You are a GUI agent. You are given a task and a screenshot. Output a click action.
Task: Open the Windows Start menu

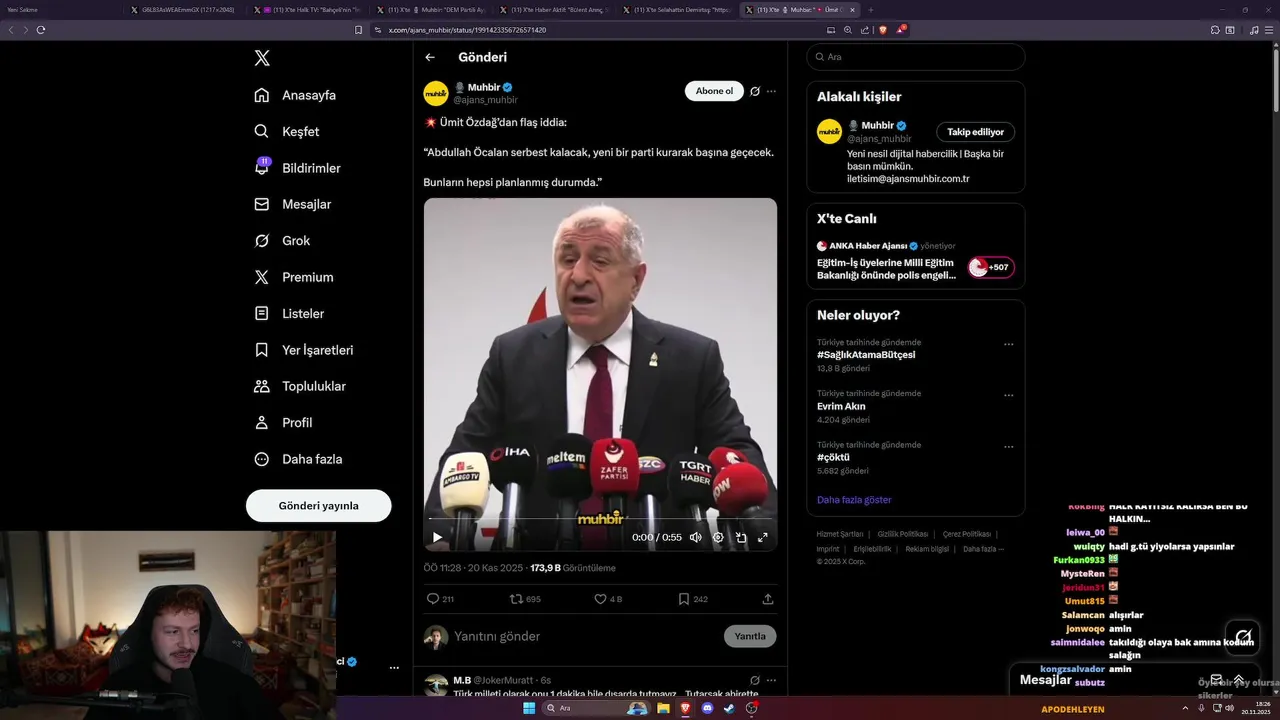coord(529,708)
